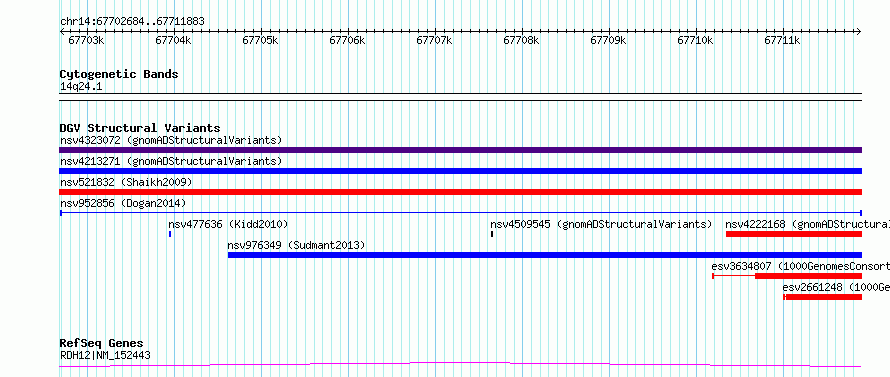
Task: Click the left arrow of the ruler
Action: (x=62, y=32)
